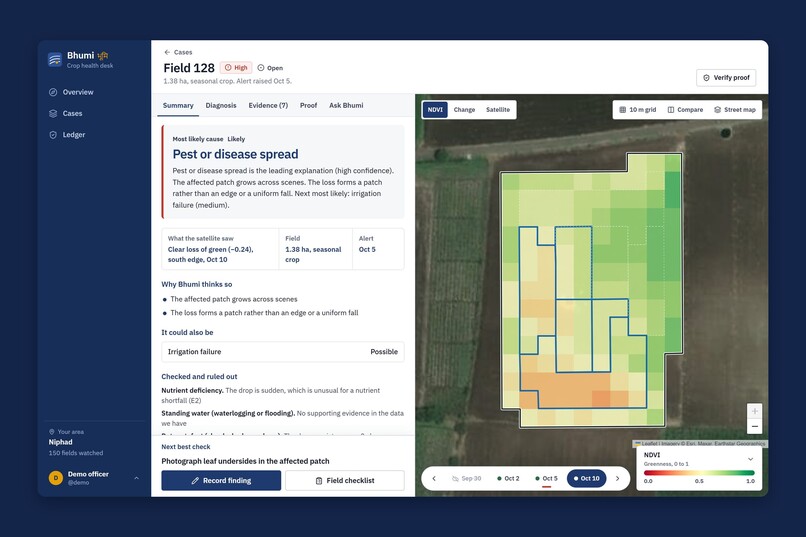Click the NDVI color gradient bar
This screenshot has width=806, height=537.
point(699,473)
